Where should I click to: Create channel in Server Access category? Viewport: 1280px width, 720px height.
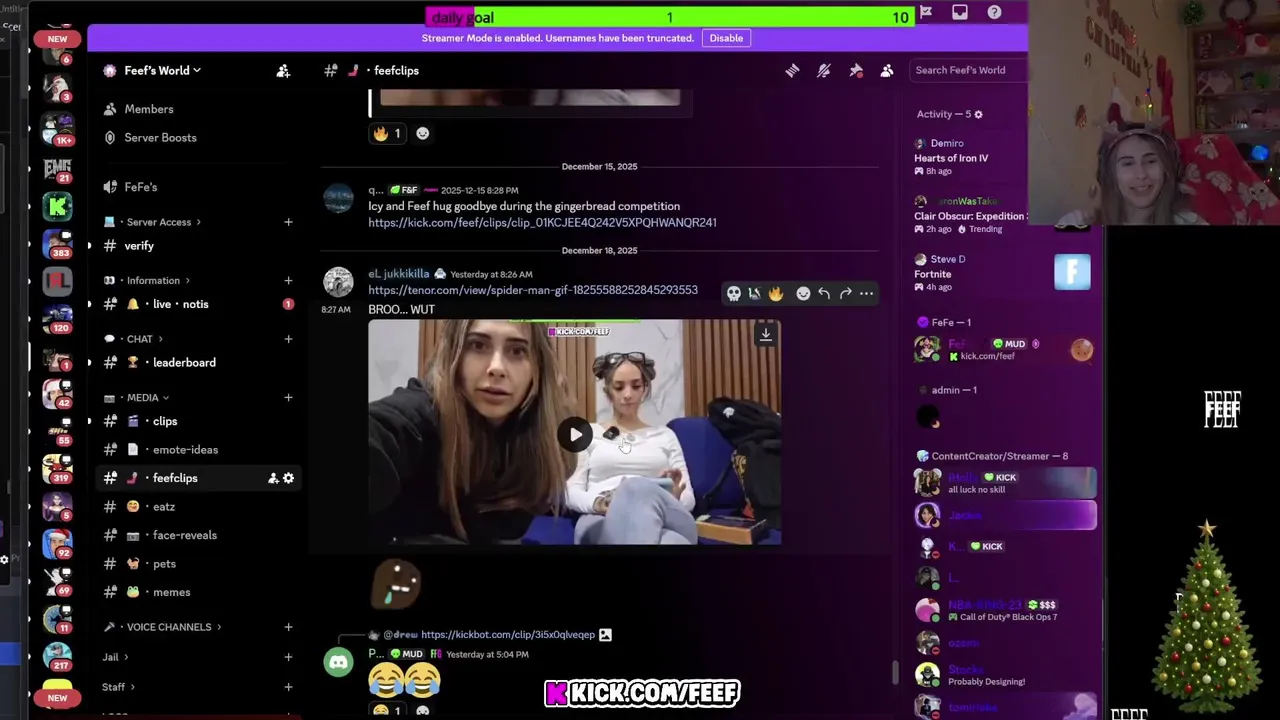point(288,222)
